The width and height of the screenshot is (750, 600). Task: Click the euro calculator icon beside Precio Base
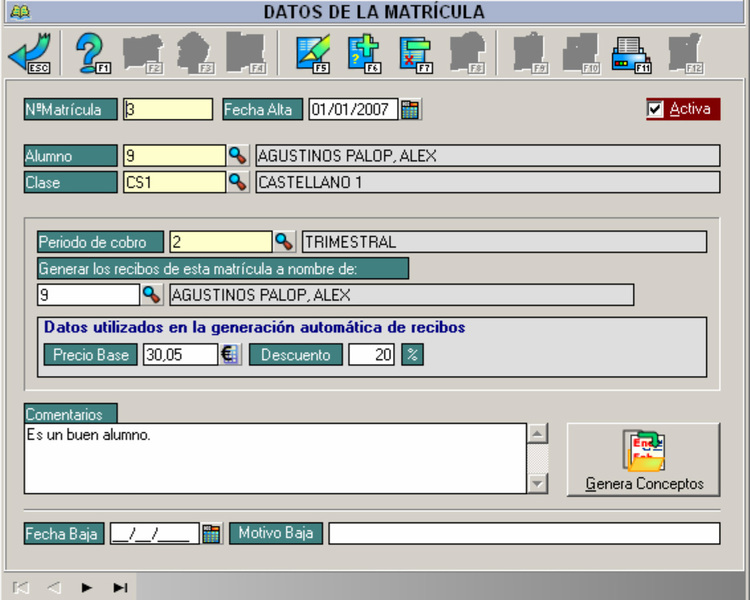tap(230, 355)
